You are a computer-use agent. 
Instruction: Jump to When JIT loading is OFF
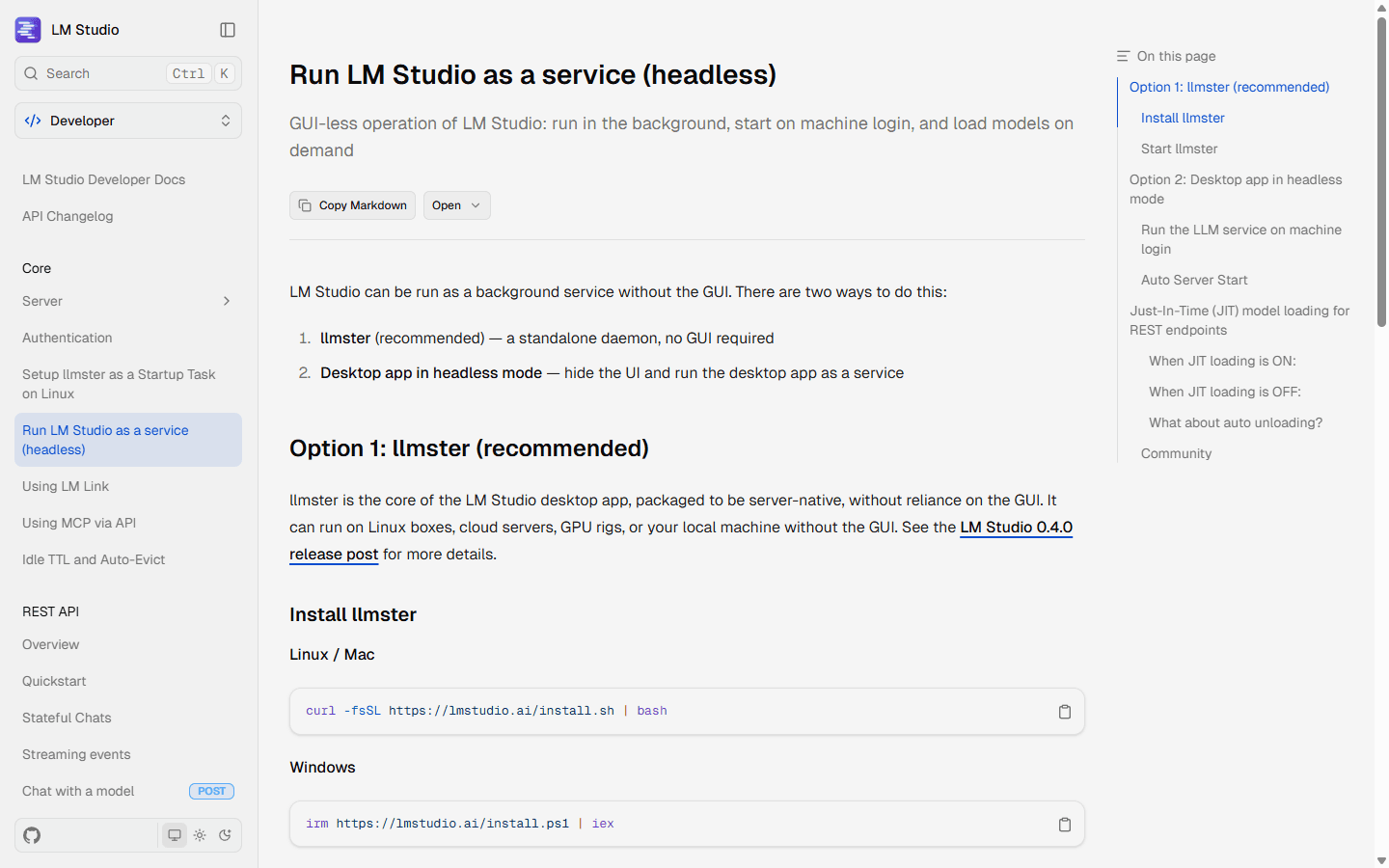pos(1225,392)
